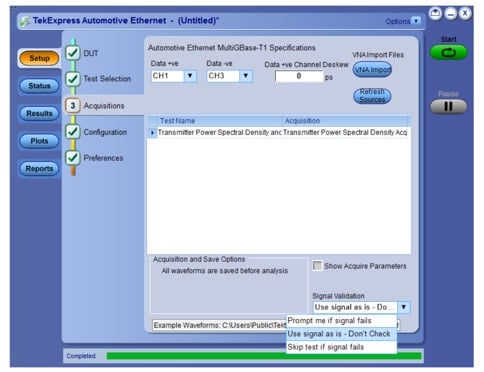
Task: Click the Data +ve Channel Deskew field
Action: (x=299, y=76)
